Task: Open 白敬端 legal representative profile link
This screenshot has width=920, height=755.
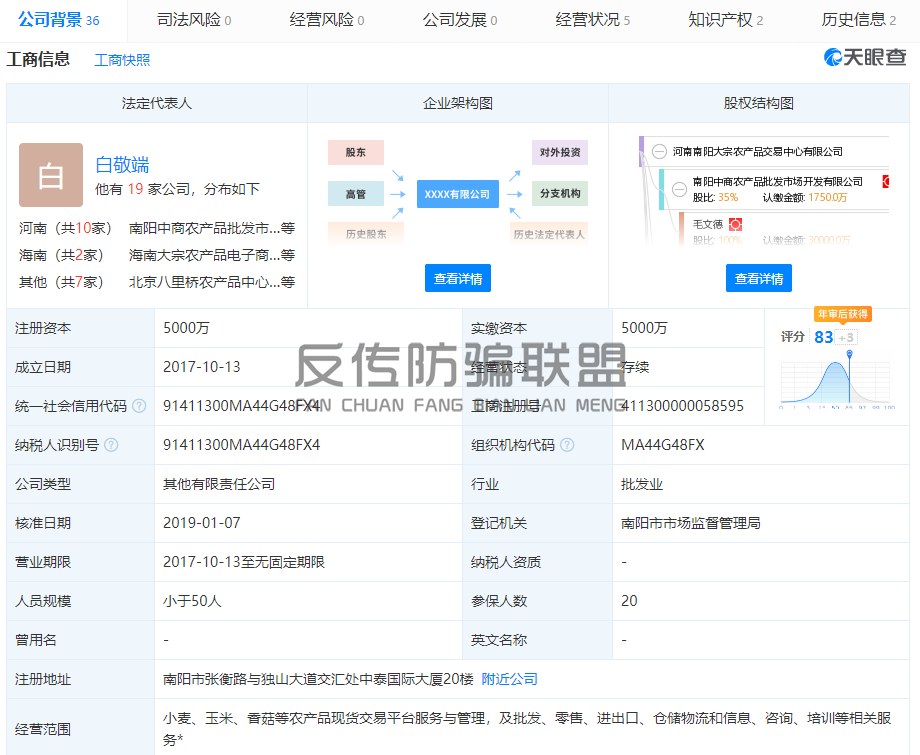Action: click(122, 165)
